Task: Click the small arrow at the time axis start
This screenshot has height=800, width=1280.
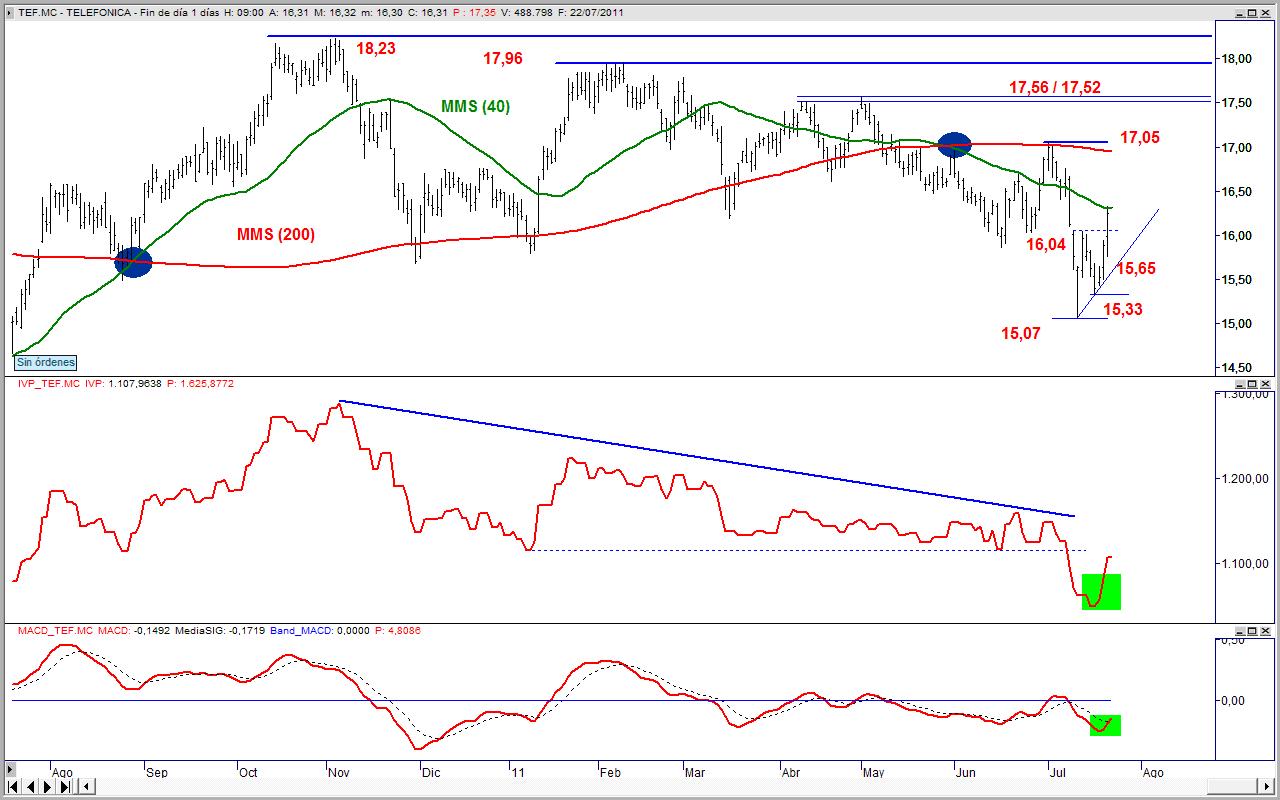Action: [10, 771]
